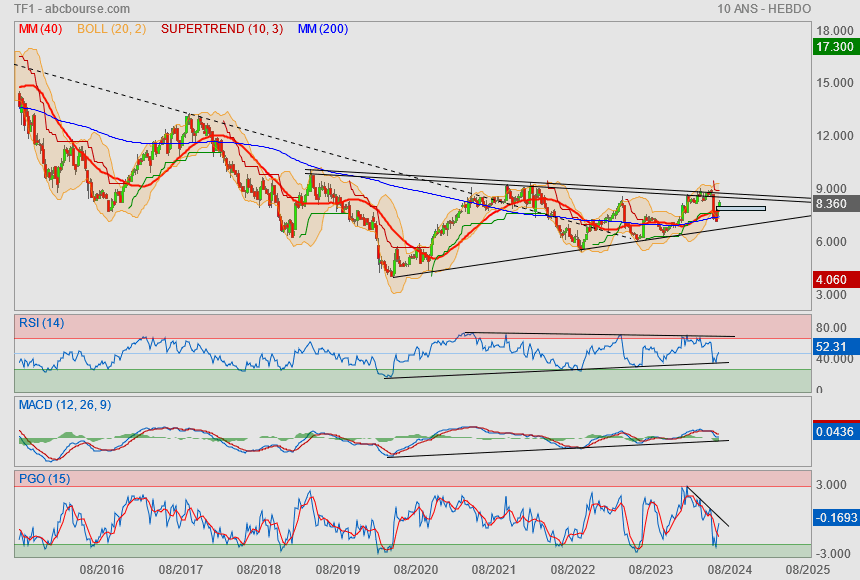
Task: Click the 08/2018 date axis label
Action: 259,570
